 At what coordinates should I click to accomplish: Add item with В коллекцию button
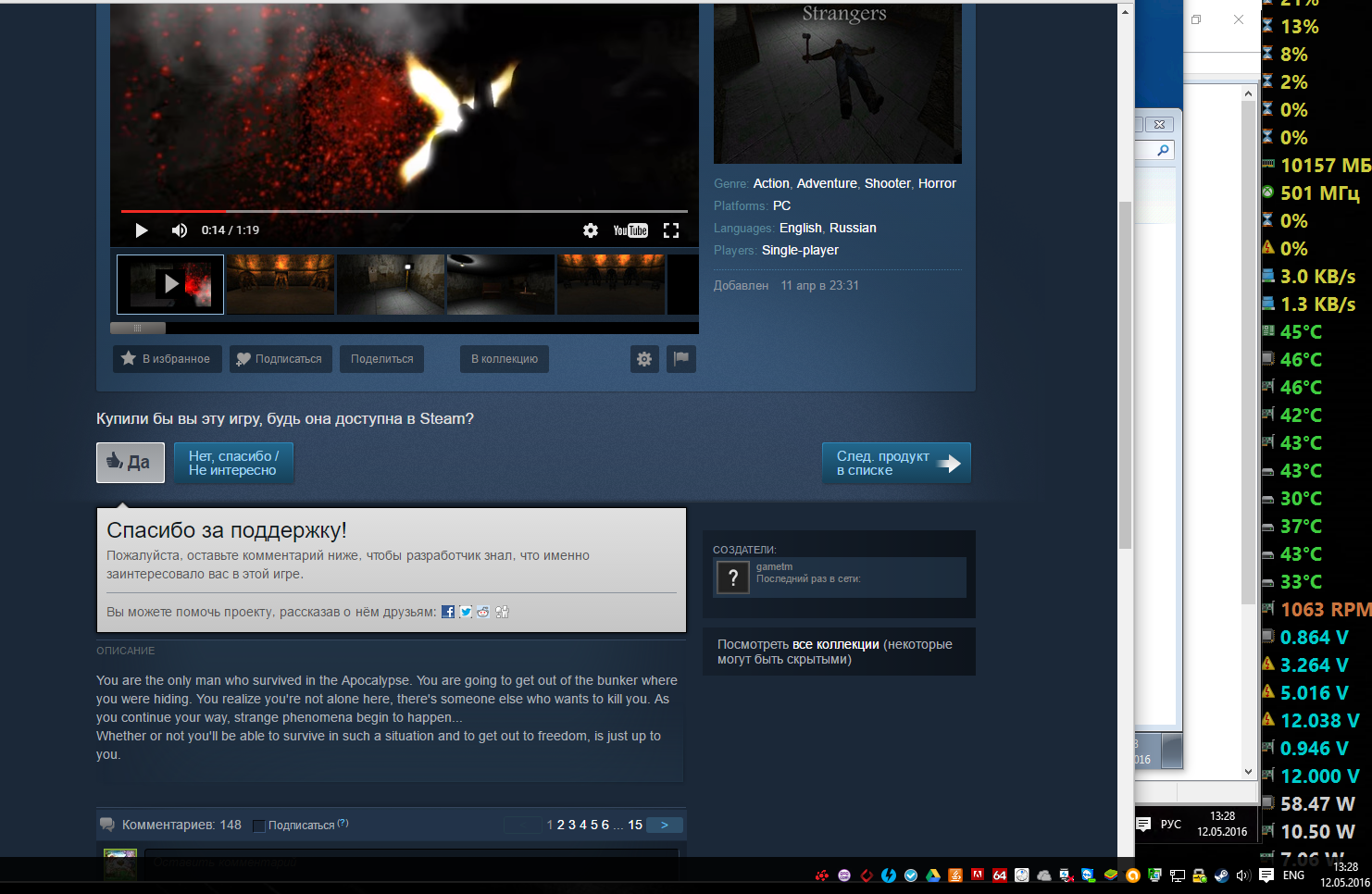tap(505, 359)
